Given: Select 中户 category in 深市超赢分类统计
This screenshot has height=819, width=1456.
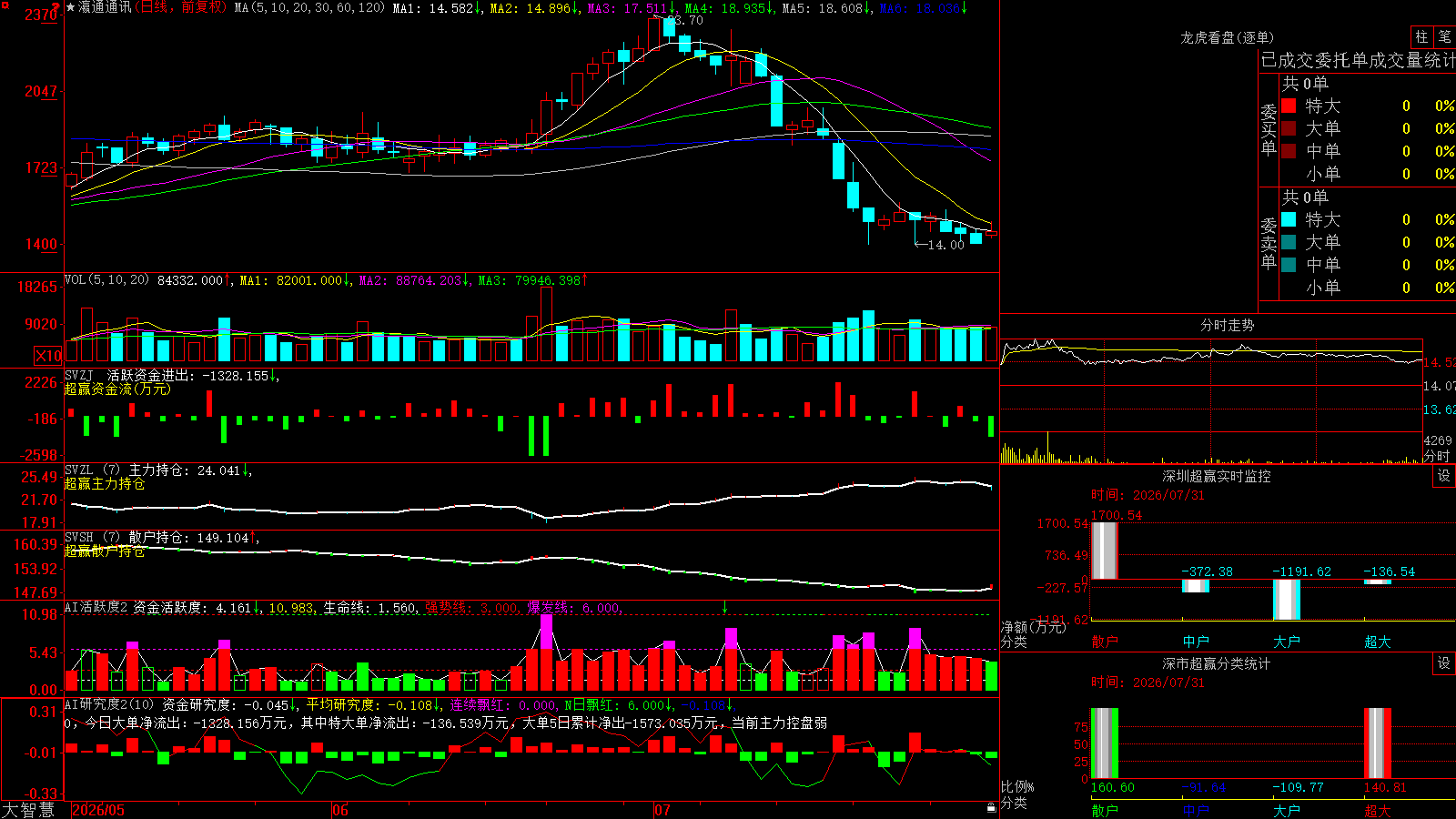Looking at the screenshot, I should pyautogui.click(x=1196, y=811).
